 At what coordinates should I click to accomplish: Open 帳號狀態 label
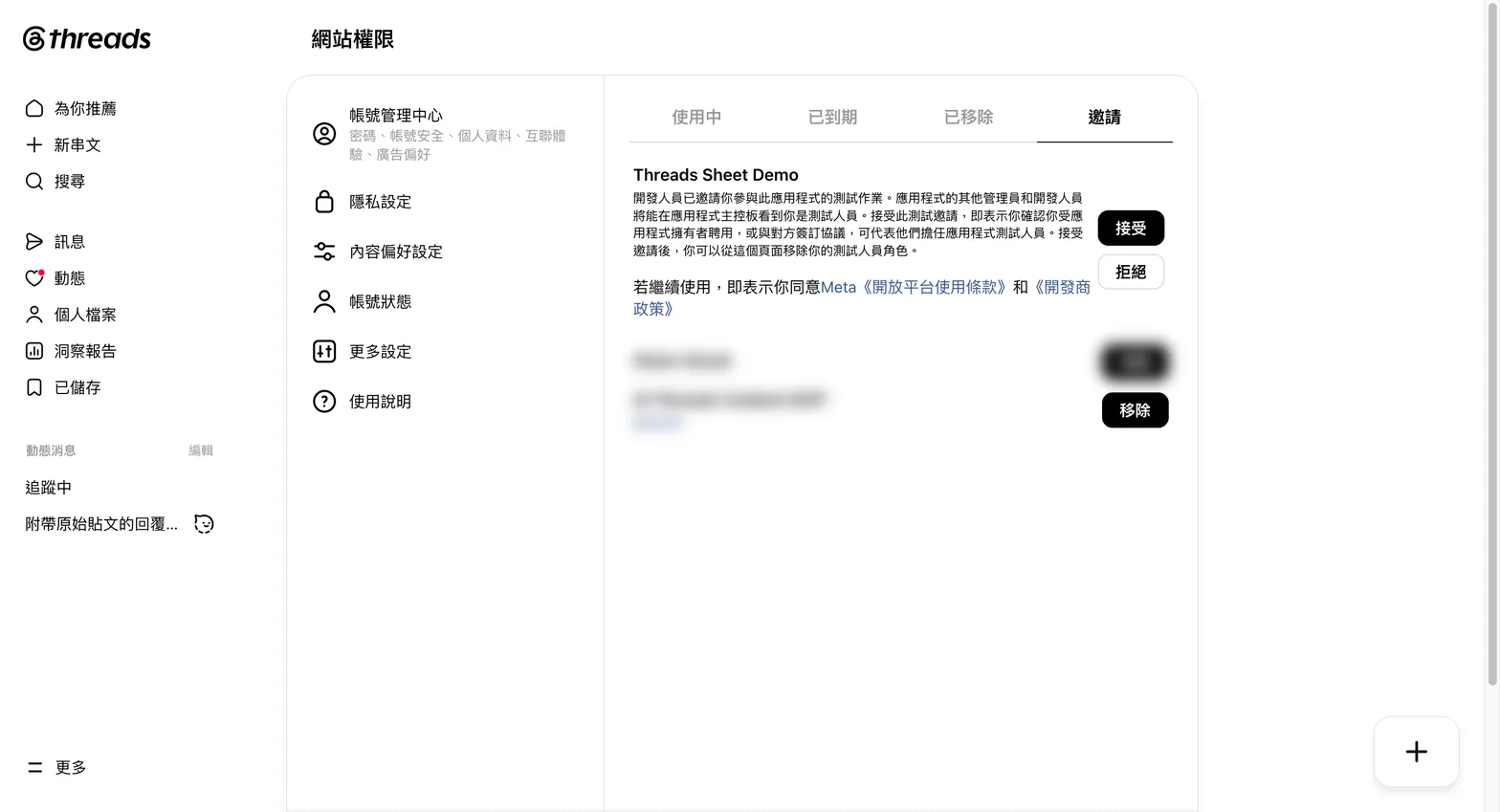pyautogui.click(x=380, y=301)
